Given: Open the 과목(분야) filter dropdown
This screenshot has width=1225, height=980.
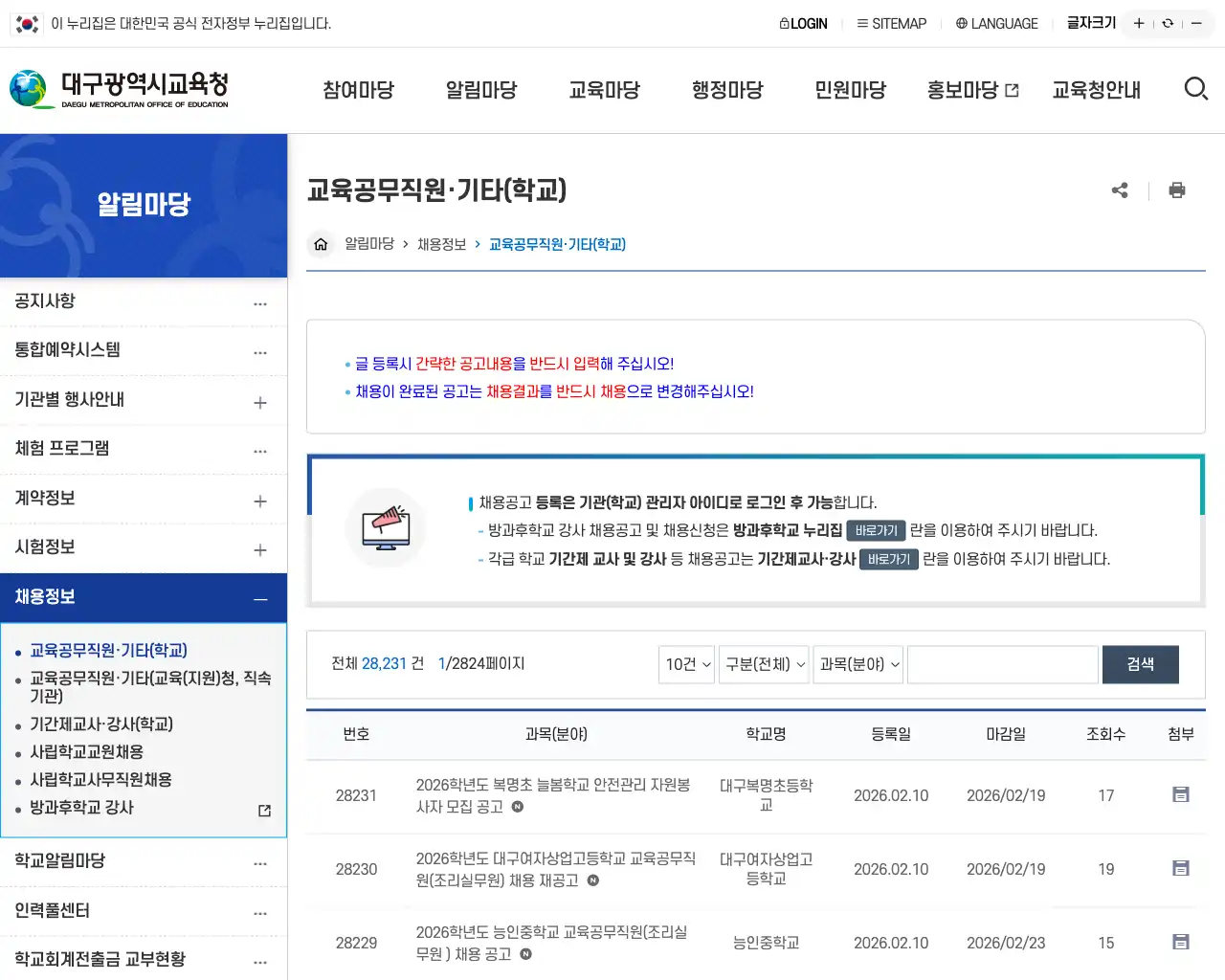Looking at the screenshot, I should point(857,664).
